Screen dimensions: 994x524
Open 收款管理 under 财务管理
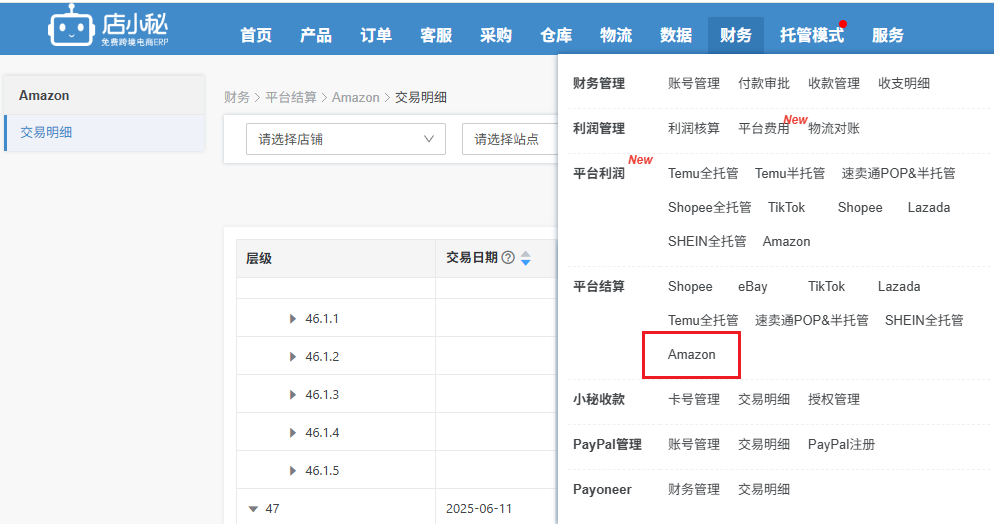pos(834,84)
